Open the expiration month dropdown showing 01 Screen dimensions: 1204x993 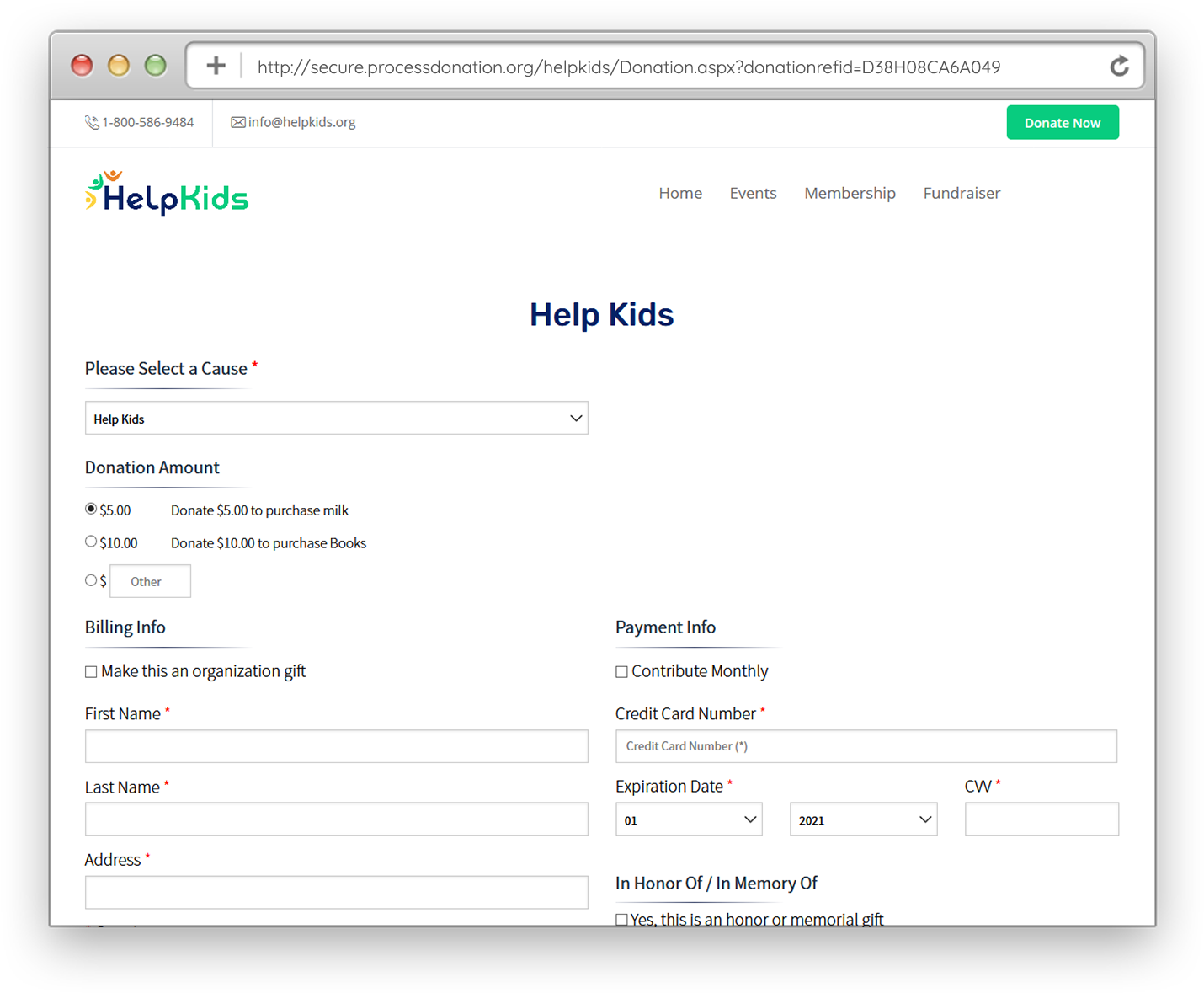[689, 819]
